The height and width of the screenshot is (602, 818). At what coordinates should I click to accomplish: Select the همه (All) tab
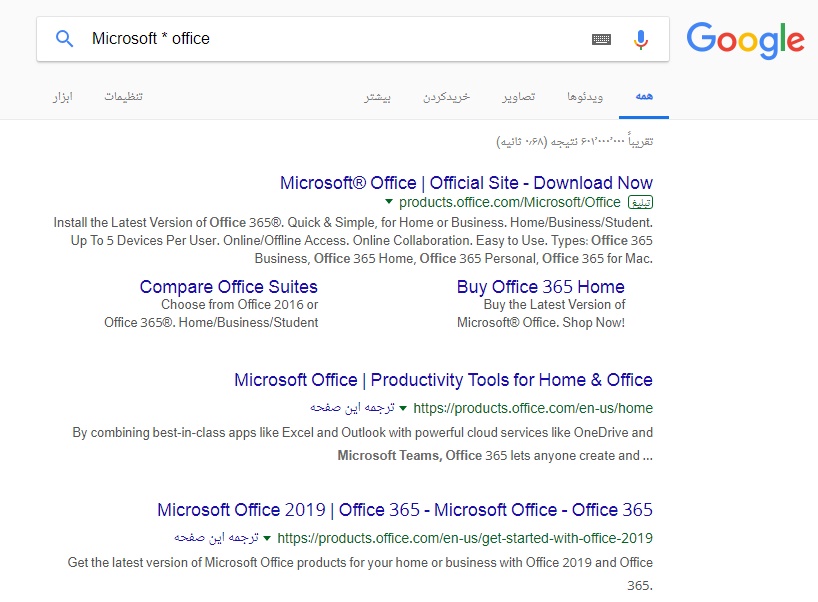point(644,97)
